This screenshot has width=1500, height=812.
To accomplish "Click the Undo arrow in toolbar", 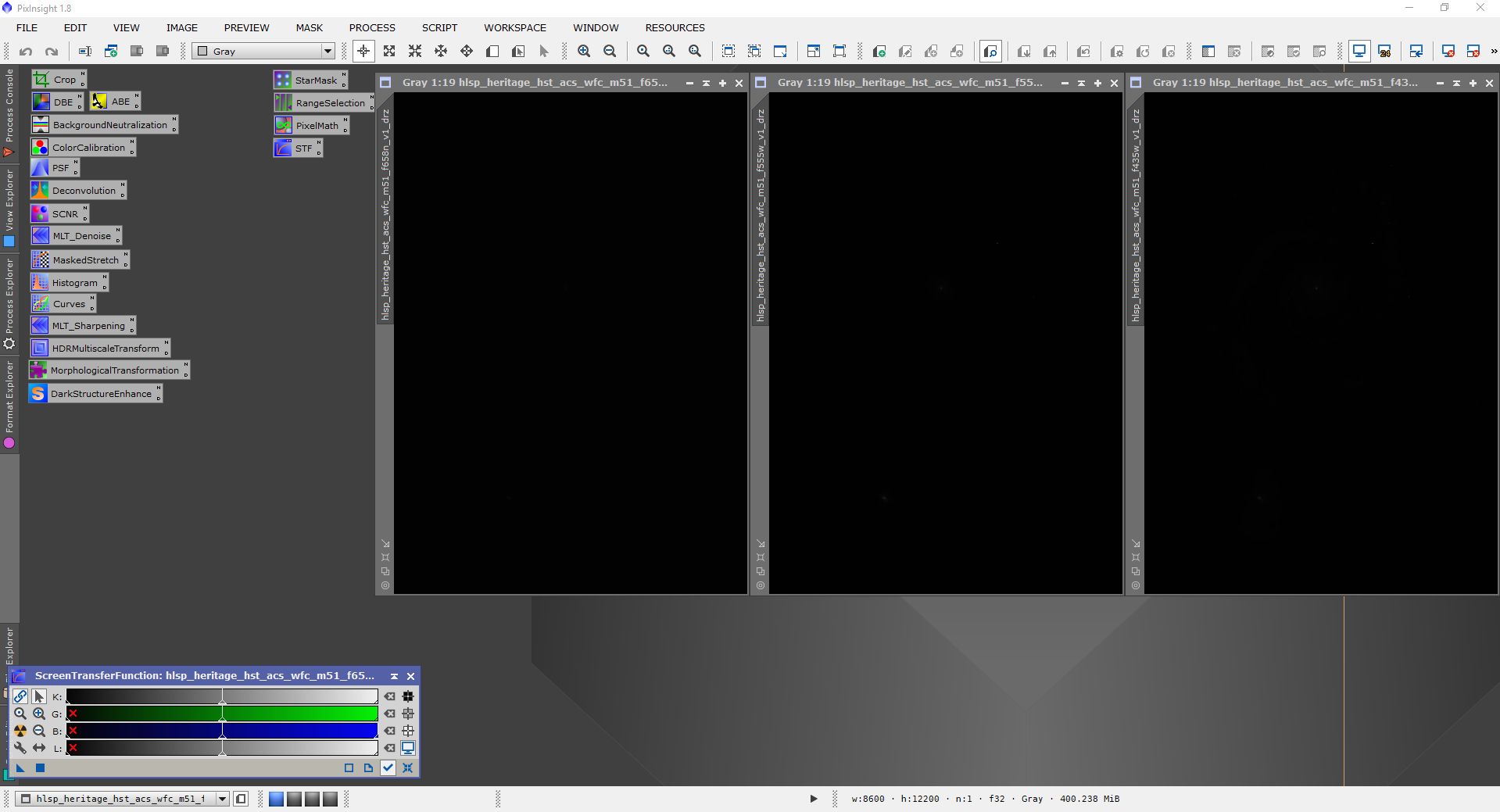I will [x=26, y=52].
